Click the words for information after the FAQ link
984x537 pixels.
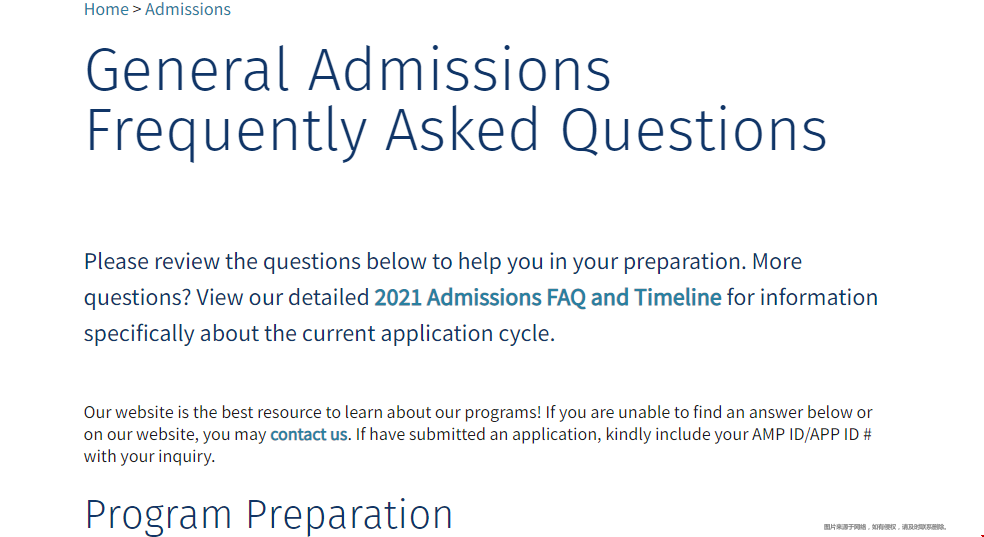click(802, 297)
